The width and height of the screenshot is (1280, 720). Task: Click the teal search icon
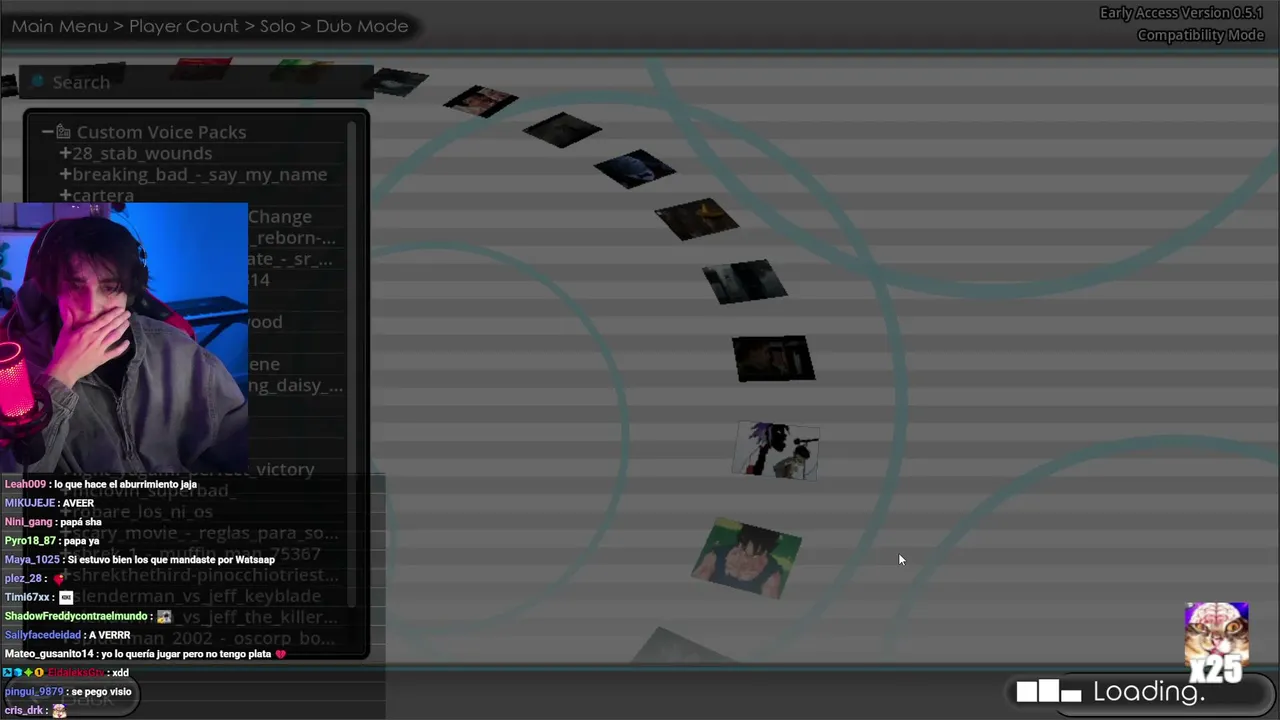(x=38, y=82)
